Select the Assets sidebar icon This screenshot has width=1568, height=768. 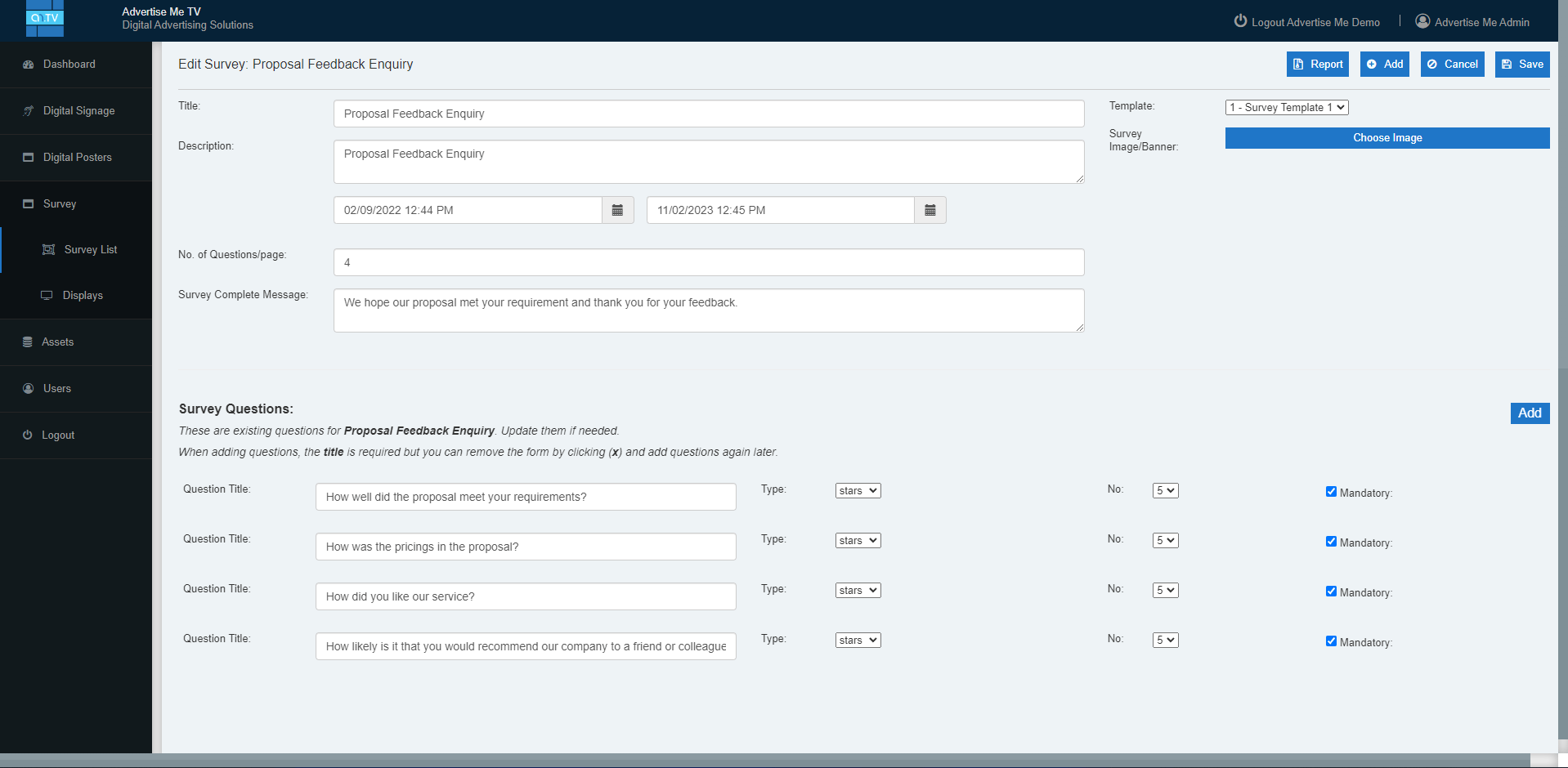pyautogui.click(x=58, y=342)
